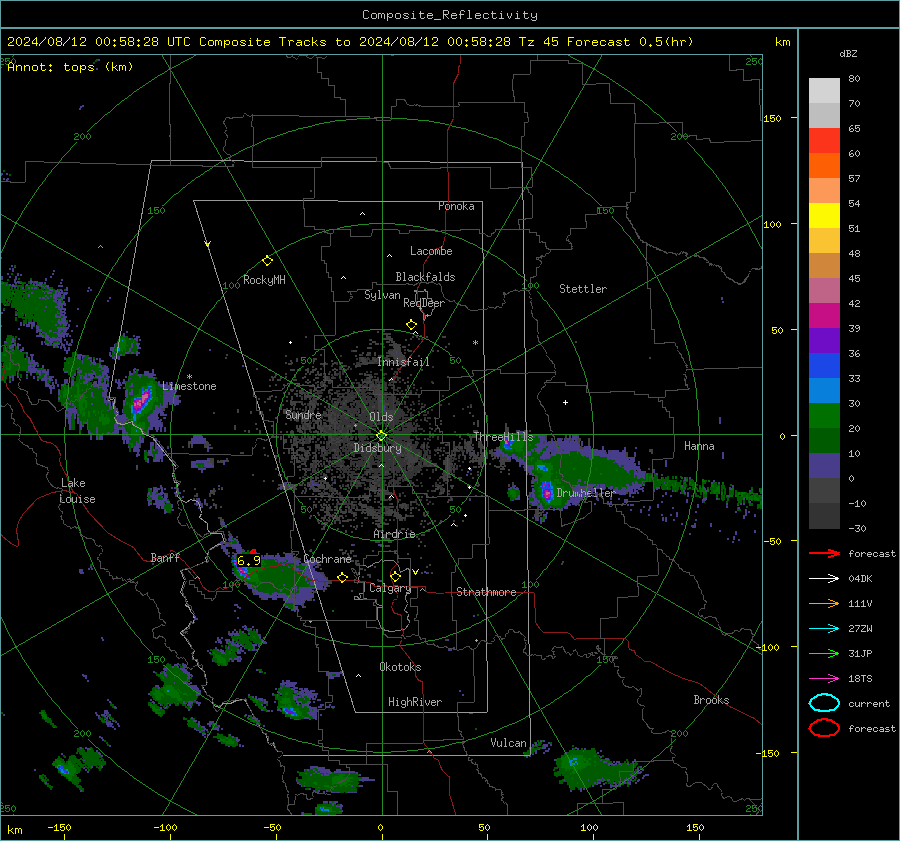Image resolution: width=900 pixels, height=841 pixels.
Task: Click the -30 dBZ scale value
Action: coord(857,528)
